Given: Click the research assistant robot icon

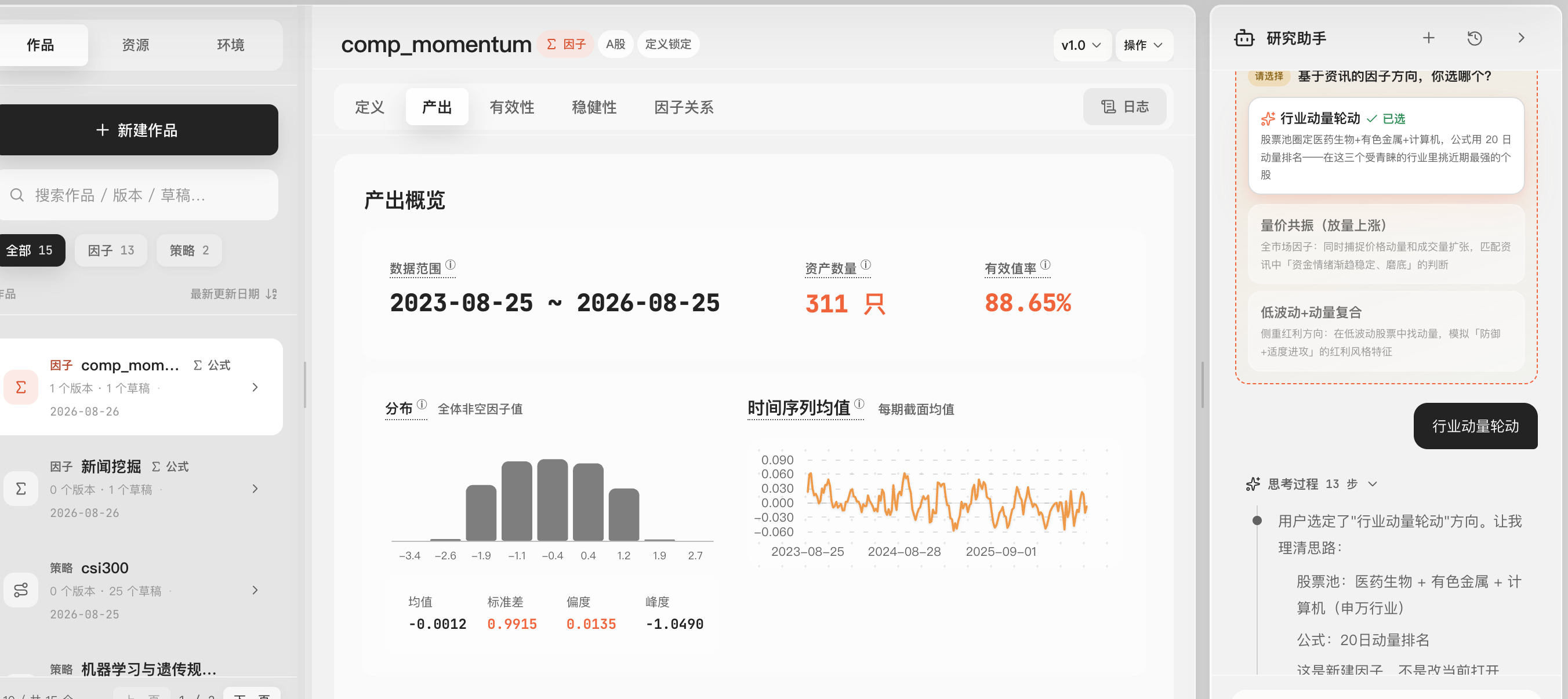Looking at the screenshot, I should [1244, 38].
